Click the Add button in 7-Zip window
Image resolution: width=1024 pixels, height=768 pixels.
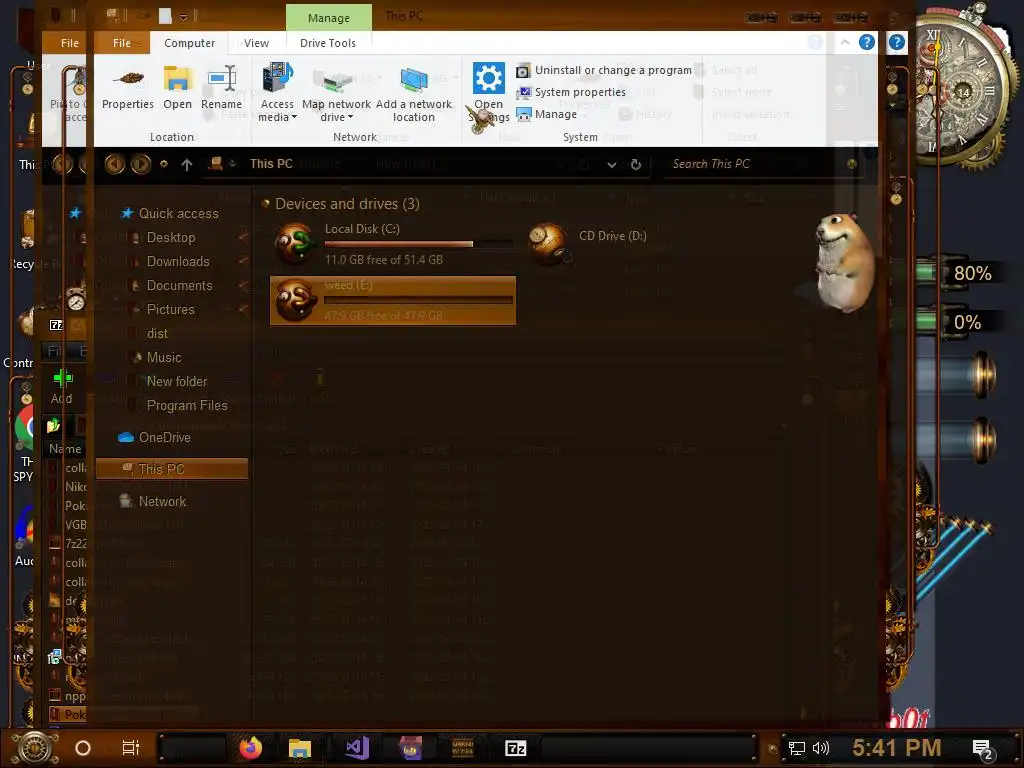62,387
